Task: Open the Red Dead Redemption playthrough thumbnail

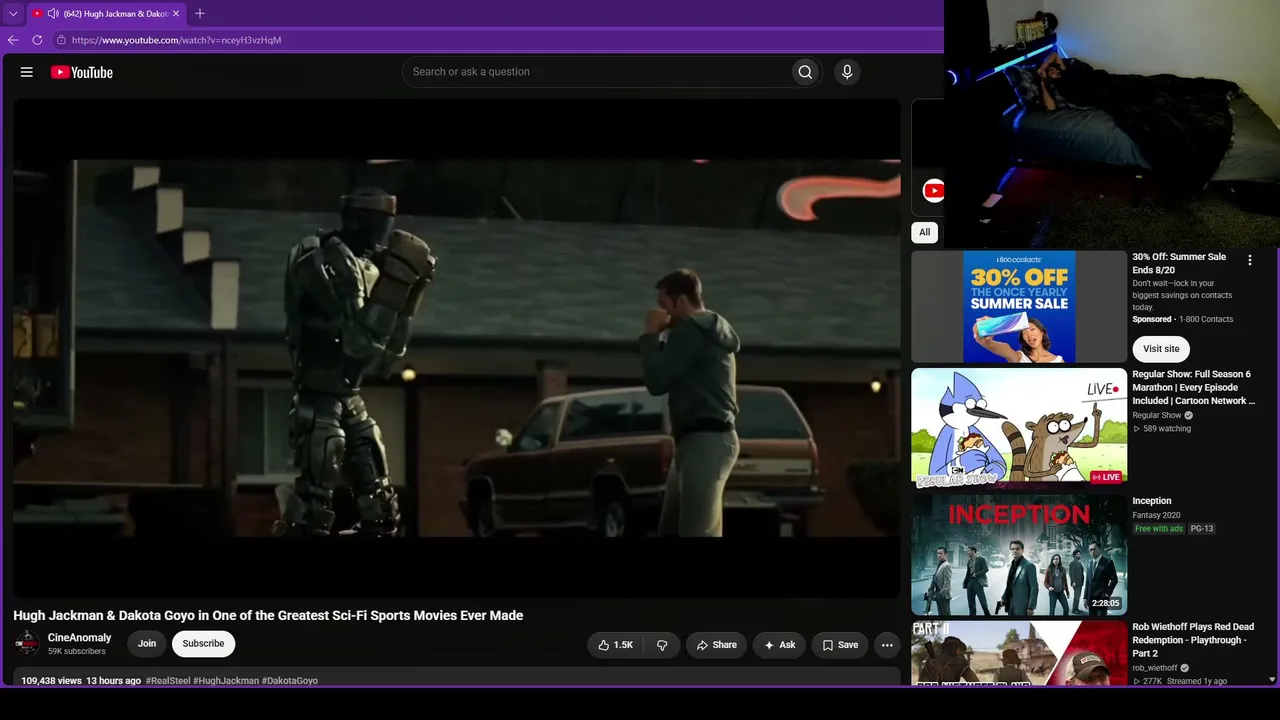Action: click(x=1019, y=653)
